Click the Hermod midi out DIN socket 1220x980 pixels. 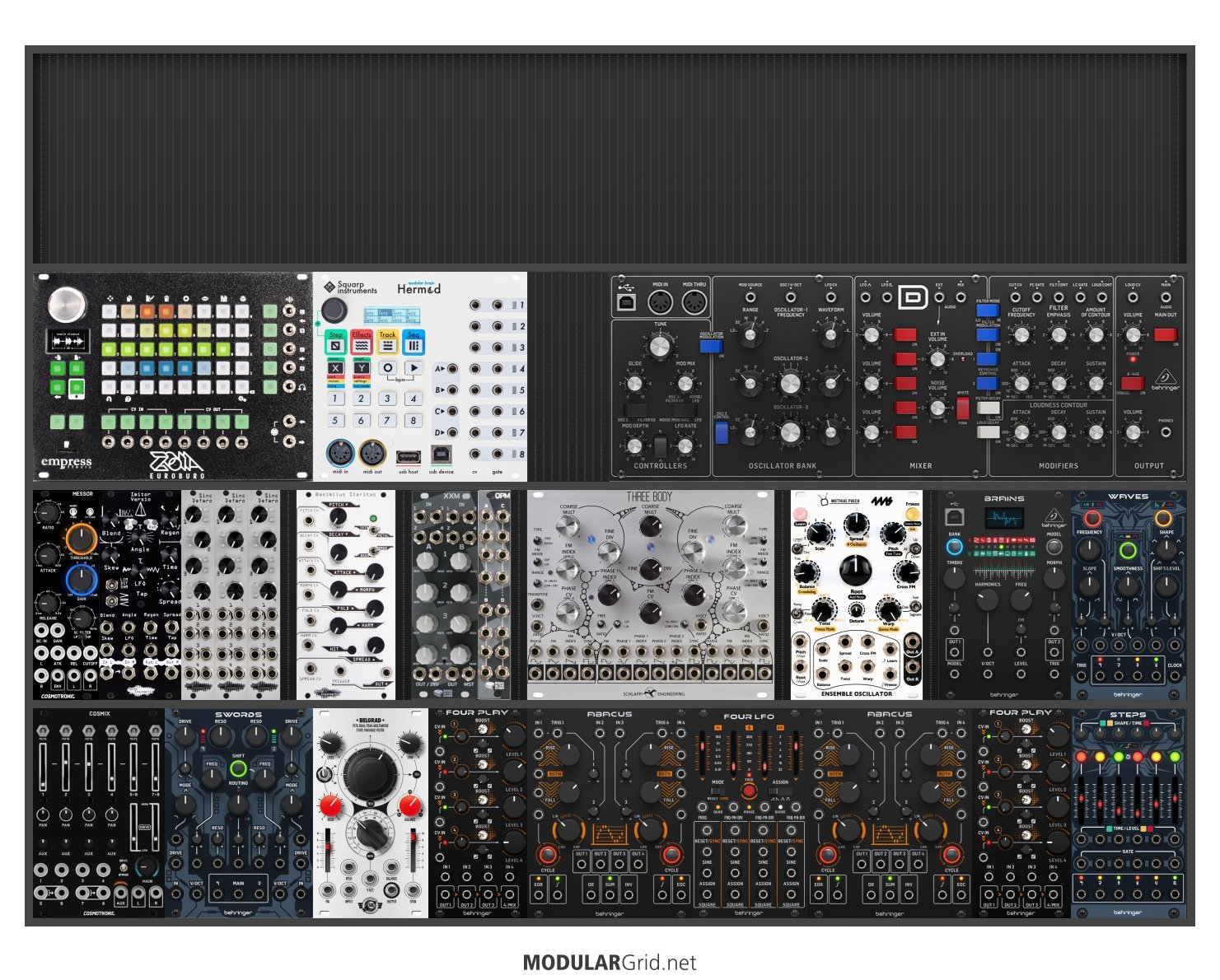pyautogui.click(x=372, y=454)
